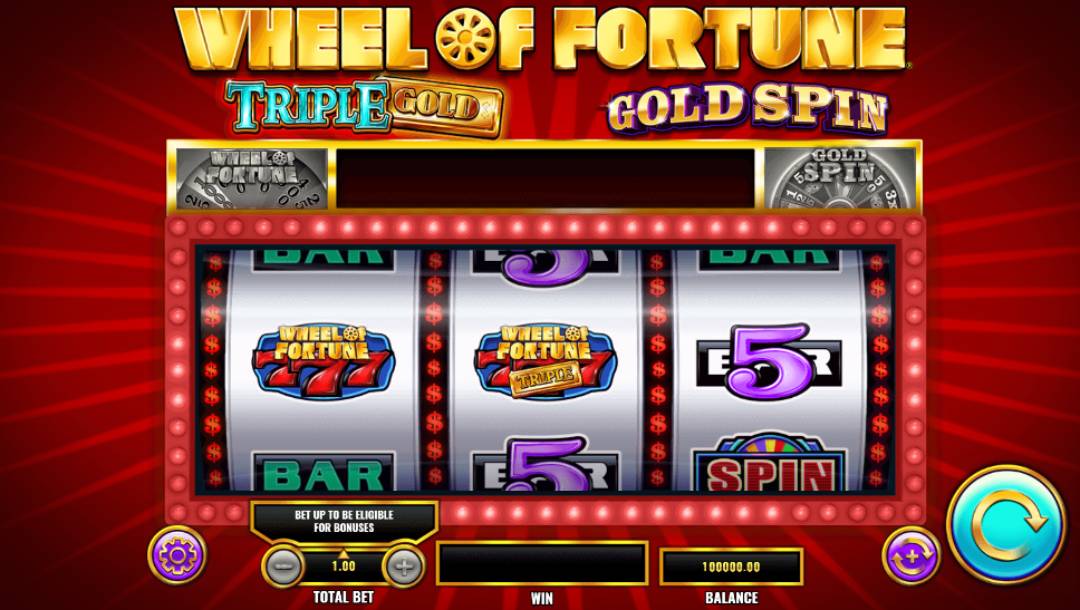Click the Triple Gold logo
This screenshot has height=610, width=1080.
pyautogui.click(x=364, y=107)
